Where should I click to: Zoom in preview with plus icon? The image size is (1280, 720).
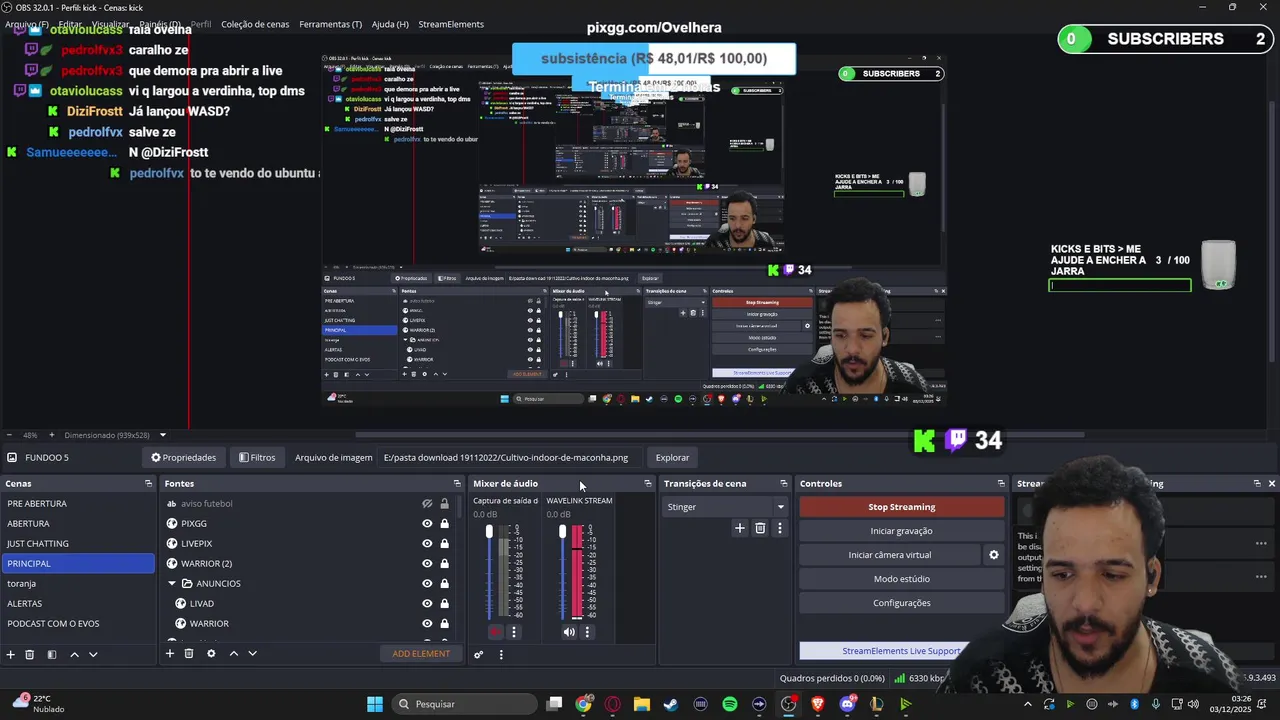(52, 435)
